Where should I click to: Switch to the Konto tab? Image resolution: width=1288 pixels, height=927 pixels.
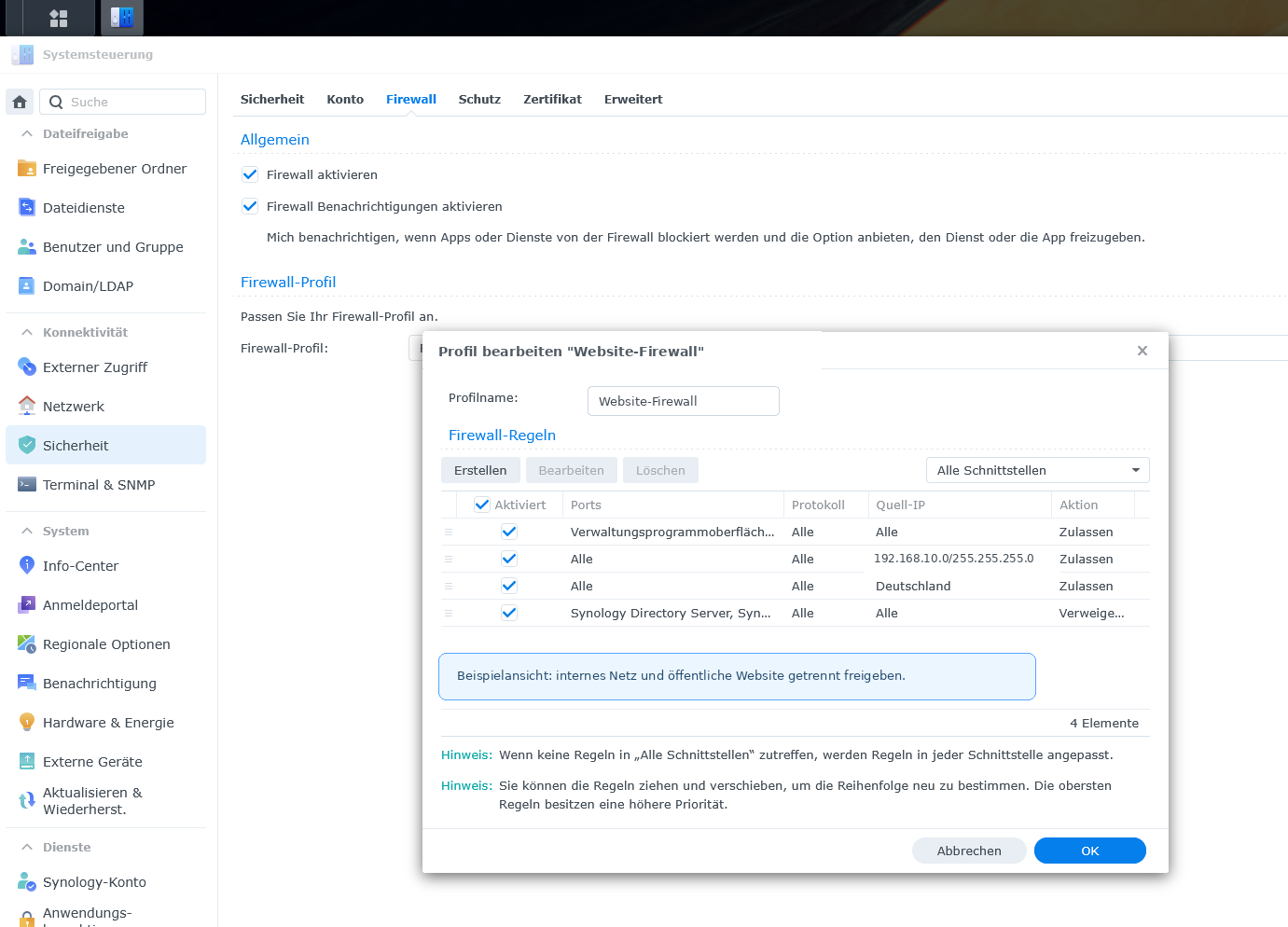click(345, 99)
